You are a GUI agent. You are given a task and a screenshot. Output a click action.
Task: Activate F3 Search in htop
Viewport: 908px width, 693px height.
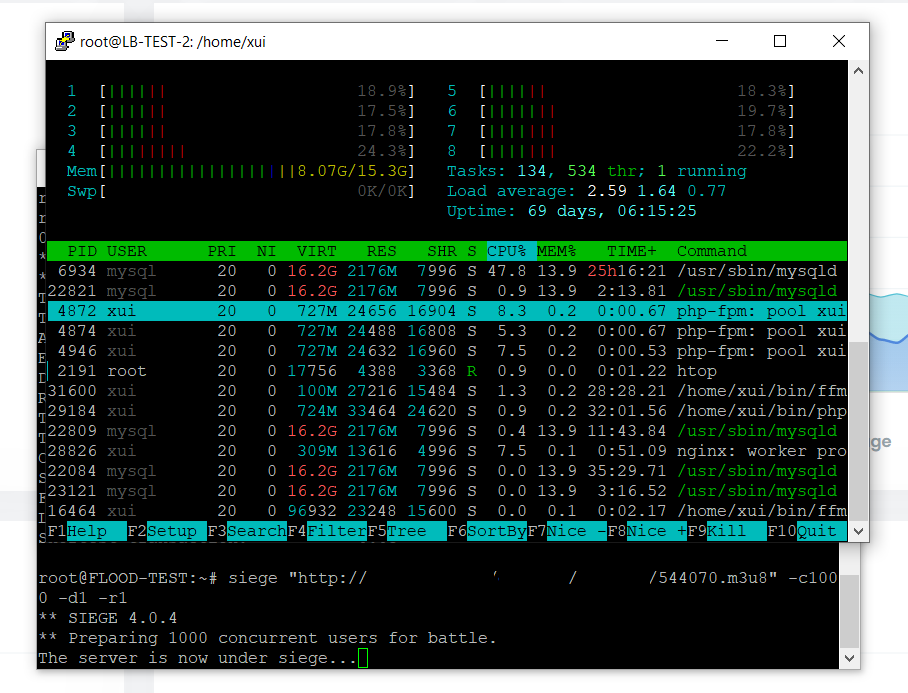tap(247, 531)
